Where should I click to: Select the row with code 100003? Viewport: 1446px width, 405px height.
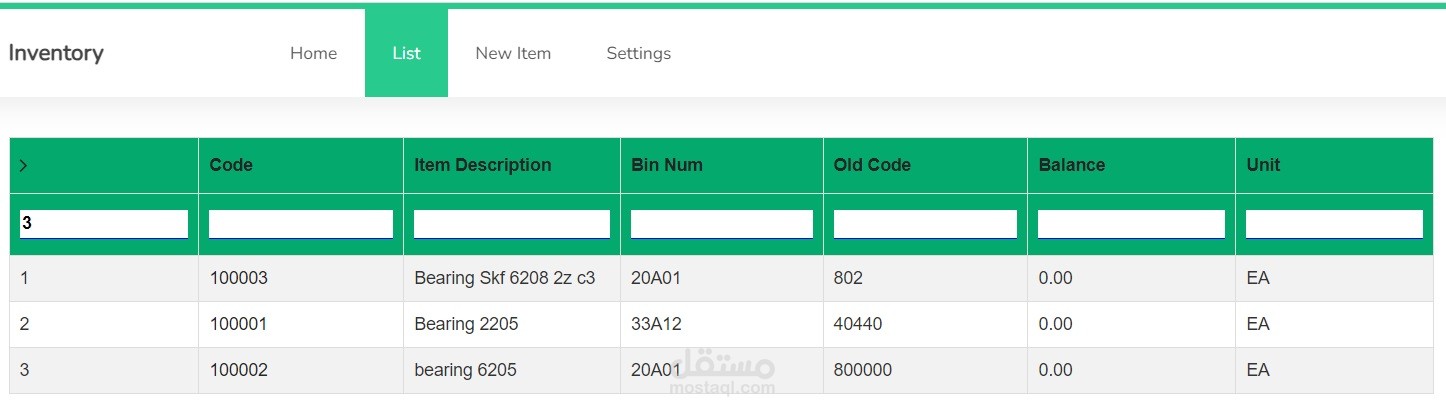[x=239, y=278]
